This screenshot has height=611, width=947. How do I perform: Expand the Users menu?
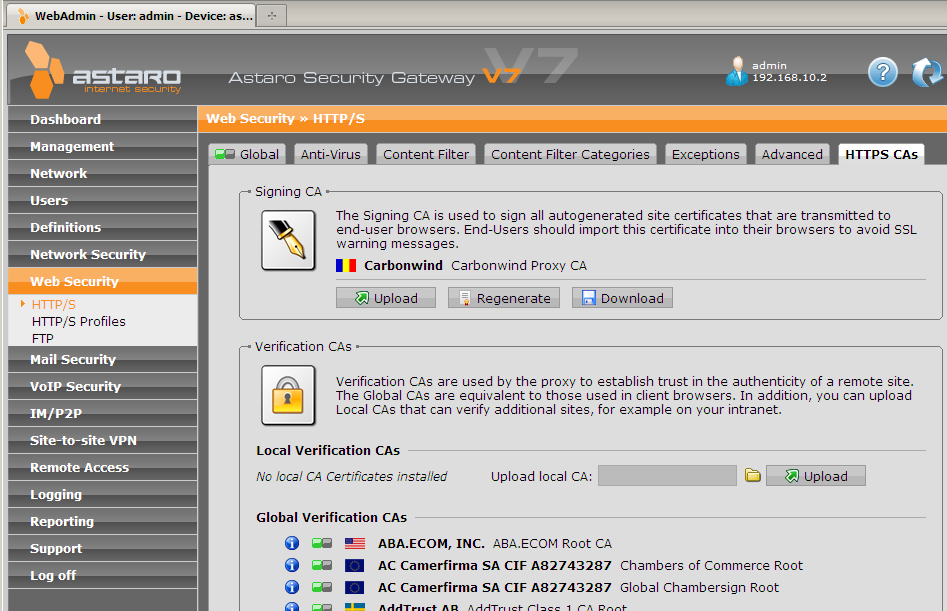[x=103, y=200]
